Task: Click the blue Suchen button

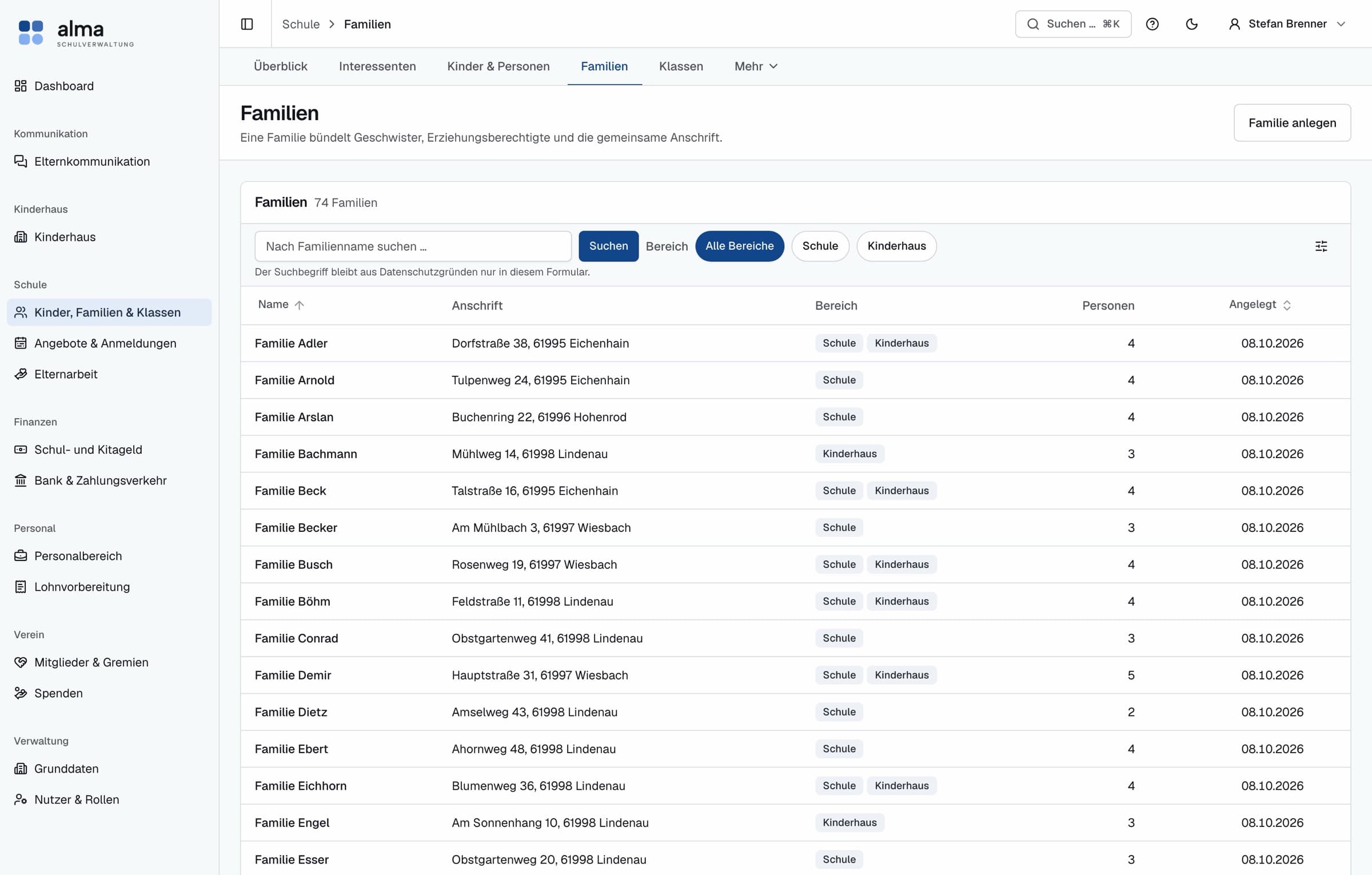Action: [608, 246]
